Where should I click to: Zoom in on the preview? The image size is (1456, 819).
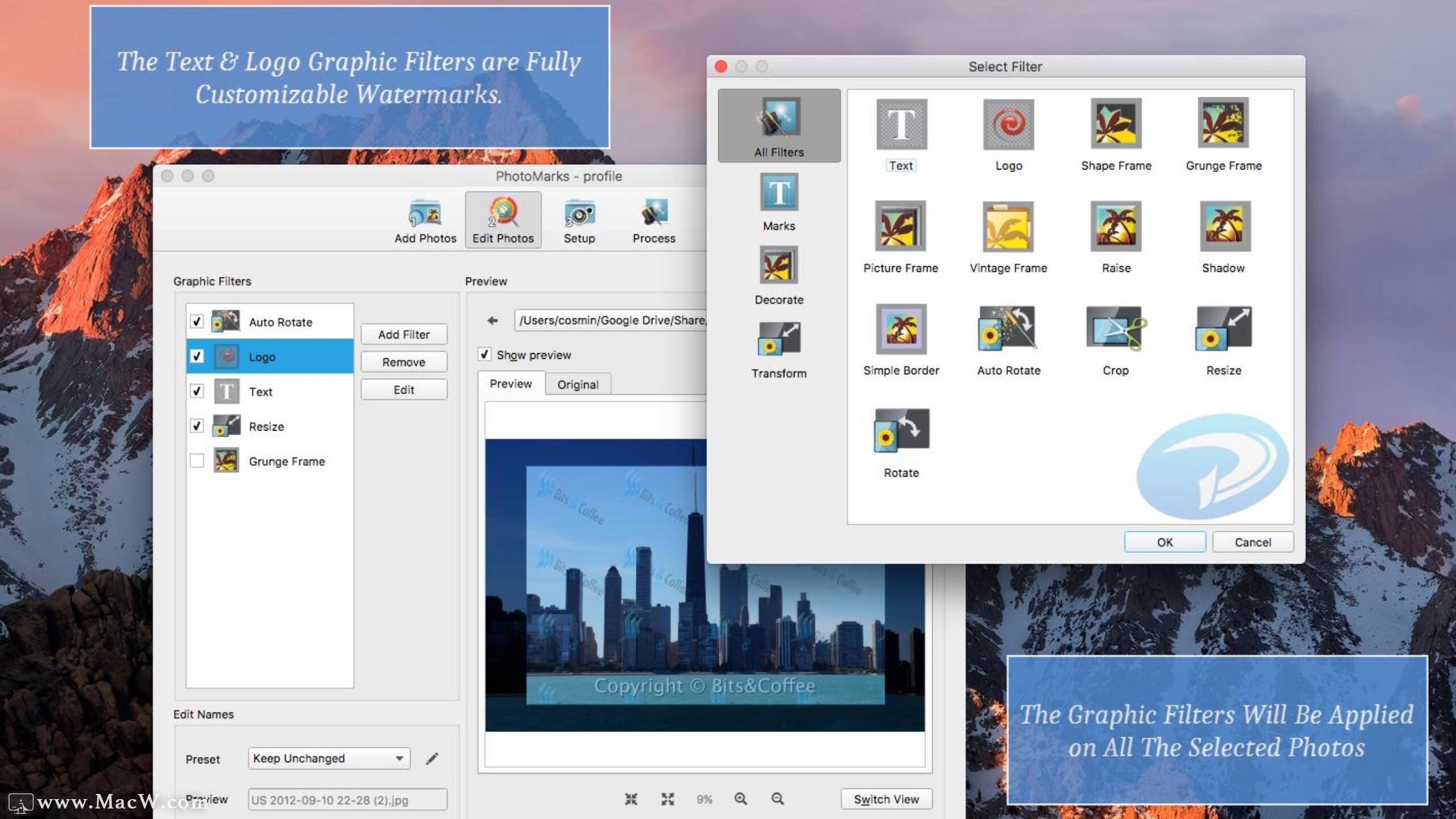click(741, 799)
